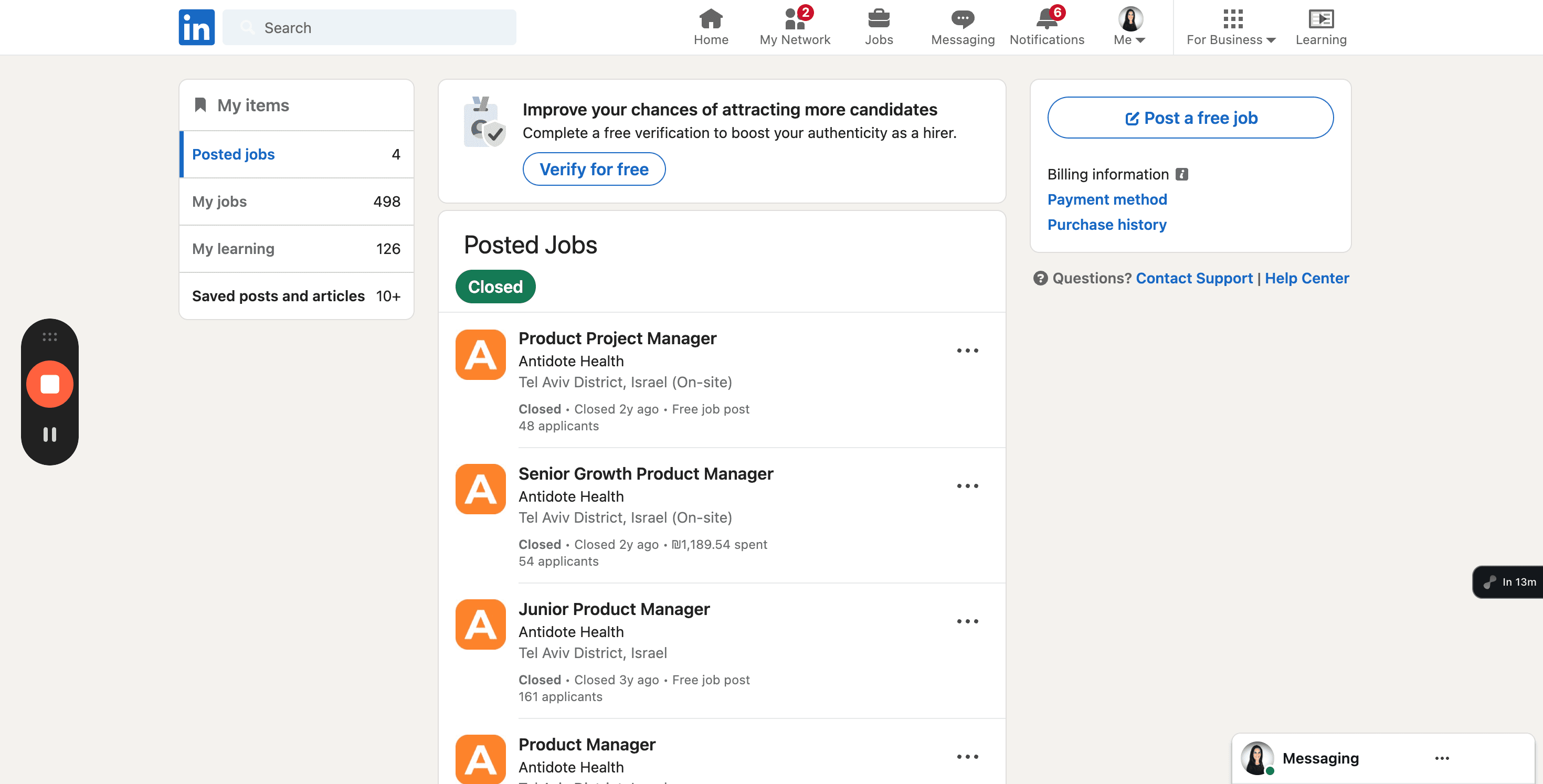Pause the screen recording
Screen dimensions: 1543x784
(x=50, y=434)
